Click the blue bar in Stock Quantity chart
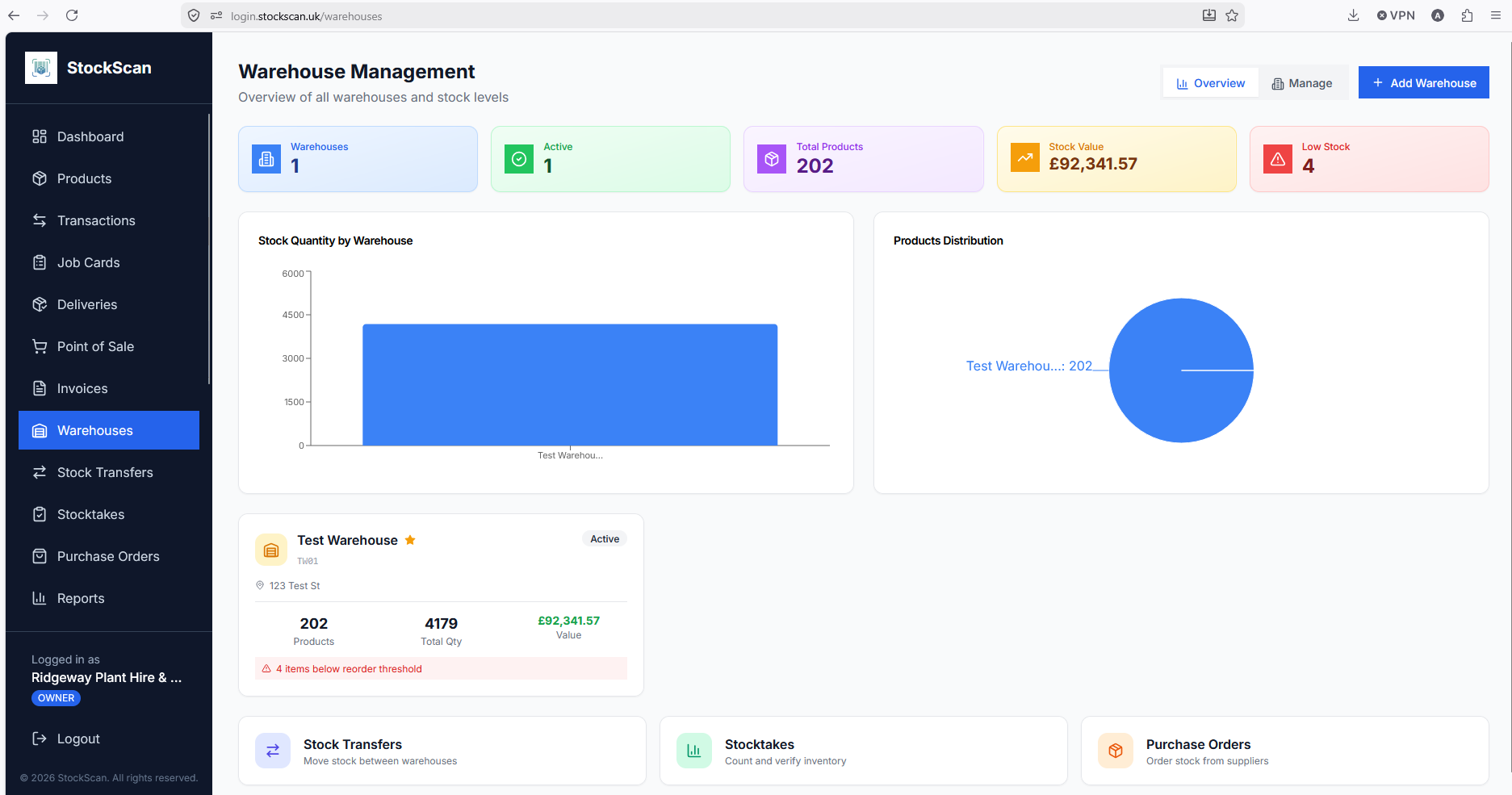This screenshot has height=795, width=1512. [x=570, y=384]
